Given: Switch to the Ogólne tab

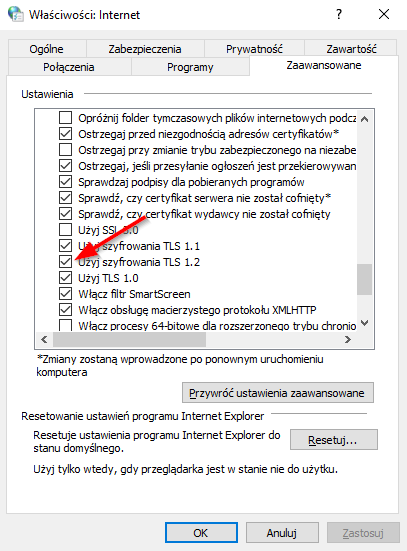Looking at the screenshot, I should (x=47, y=48).
